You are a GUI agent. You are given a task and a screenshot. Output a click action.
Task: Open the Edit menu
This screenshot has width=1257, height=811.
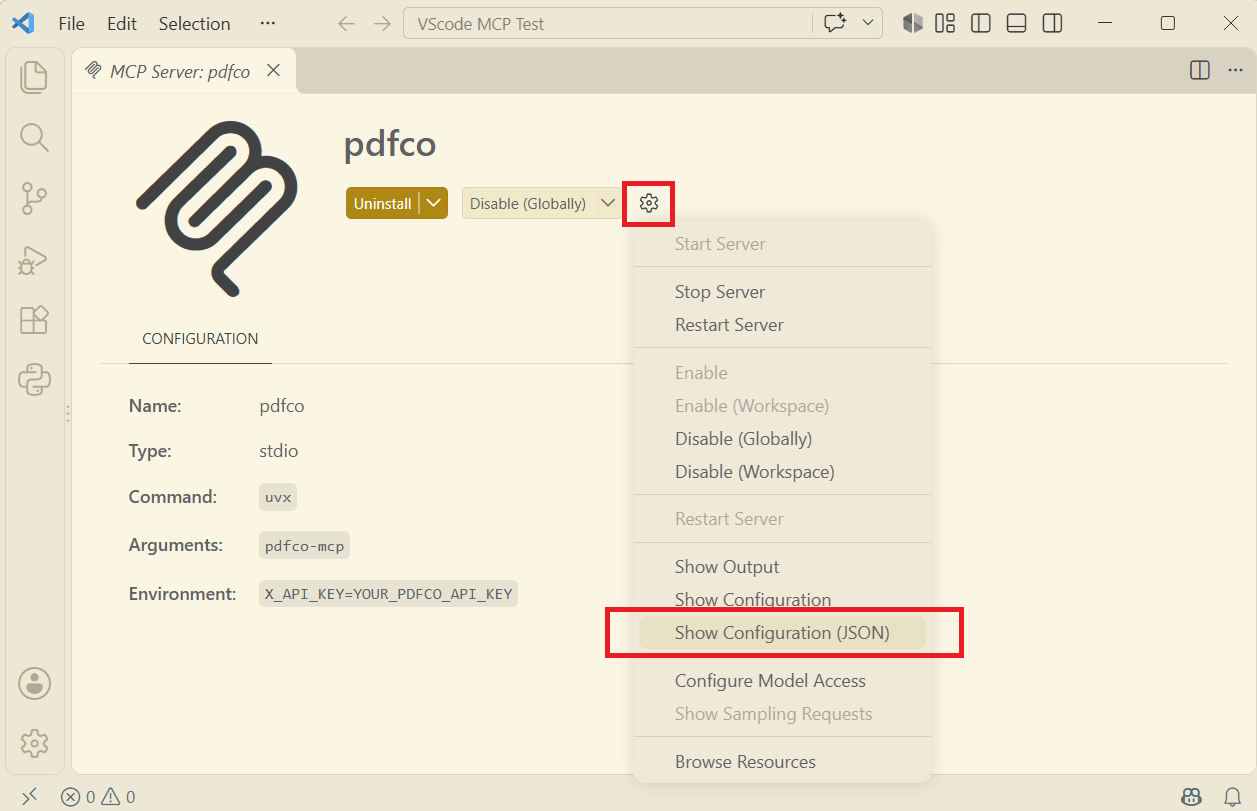pyautogui.click(x=122, y=23)
